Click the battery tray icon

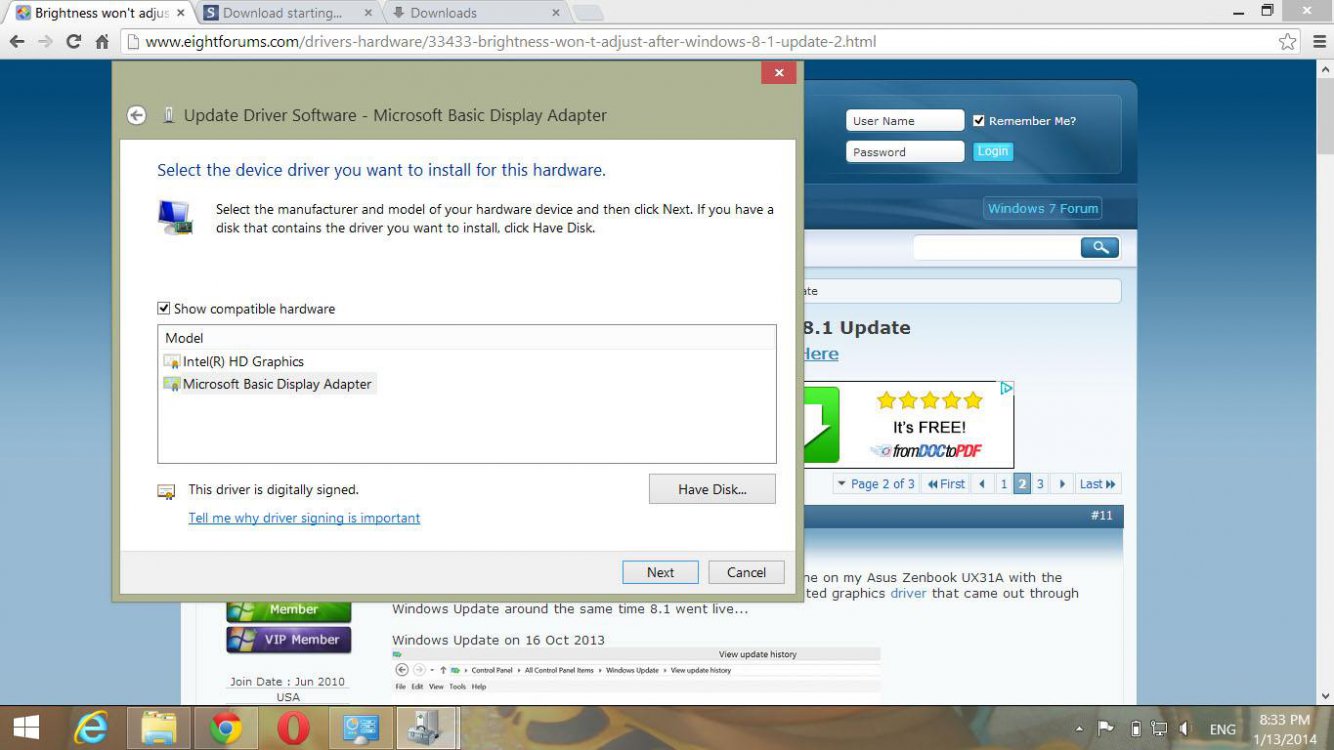(x=1135, y=729)
